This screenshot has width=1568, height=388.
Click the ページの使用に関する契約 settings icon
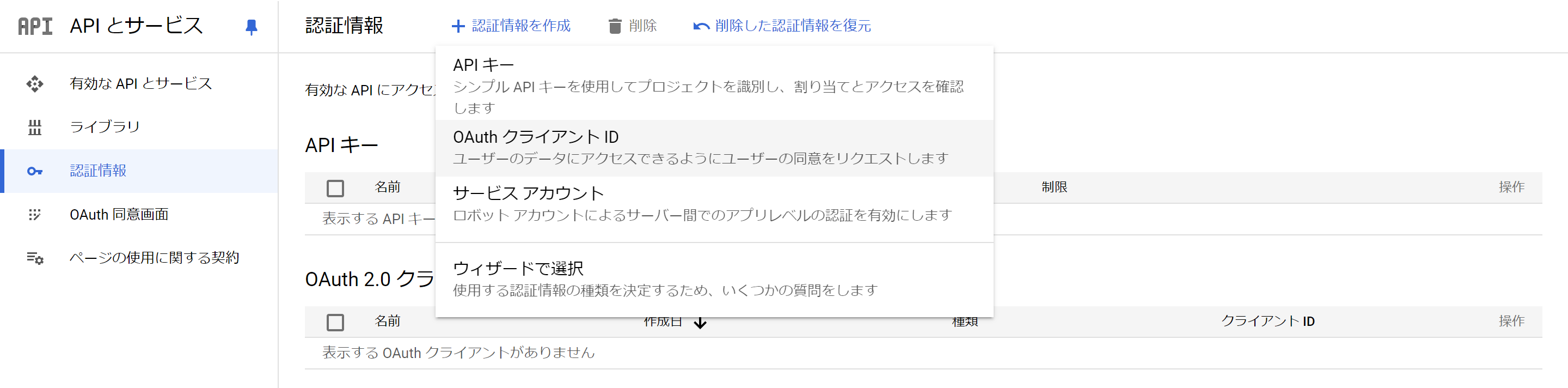pyautogui.click(x=35, y=258)
